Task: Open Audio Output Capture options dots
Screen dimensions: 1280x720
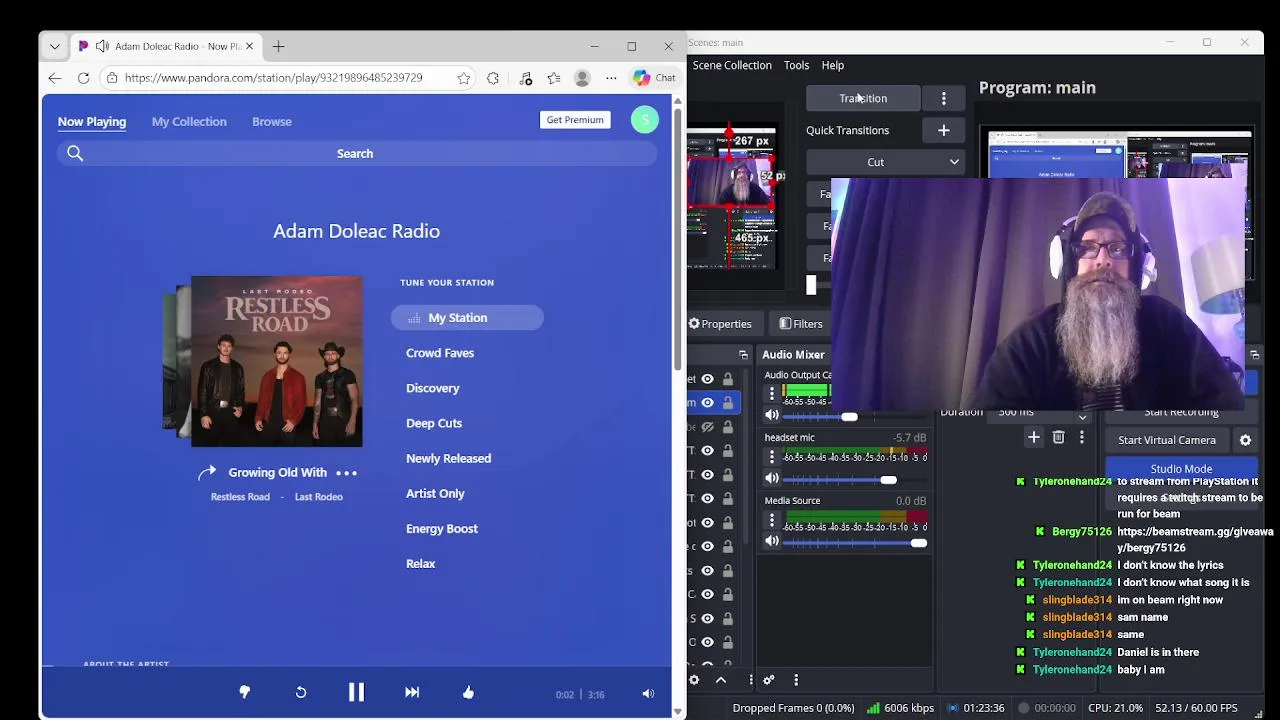Action: [x=772, y=394]
